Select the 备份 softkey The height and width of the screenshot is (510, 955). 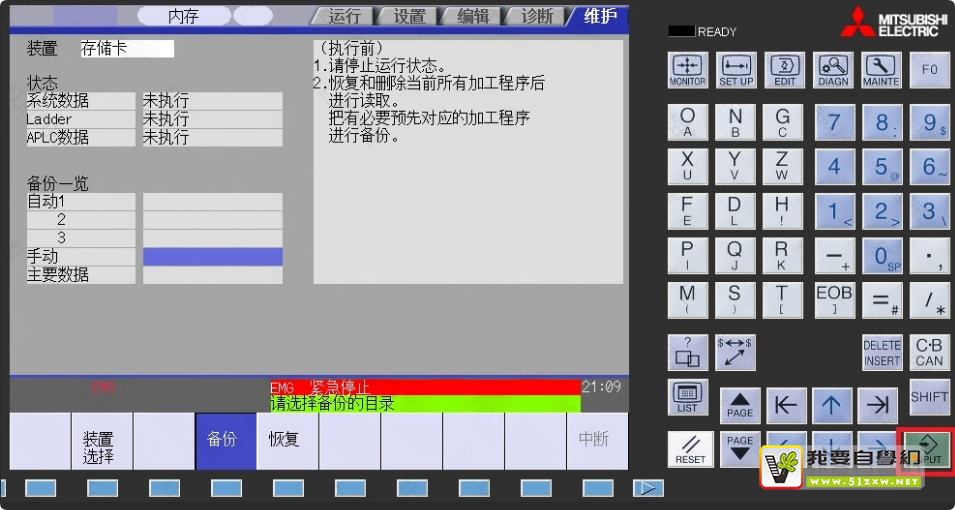(x=226, y=441)
